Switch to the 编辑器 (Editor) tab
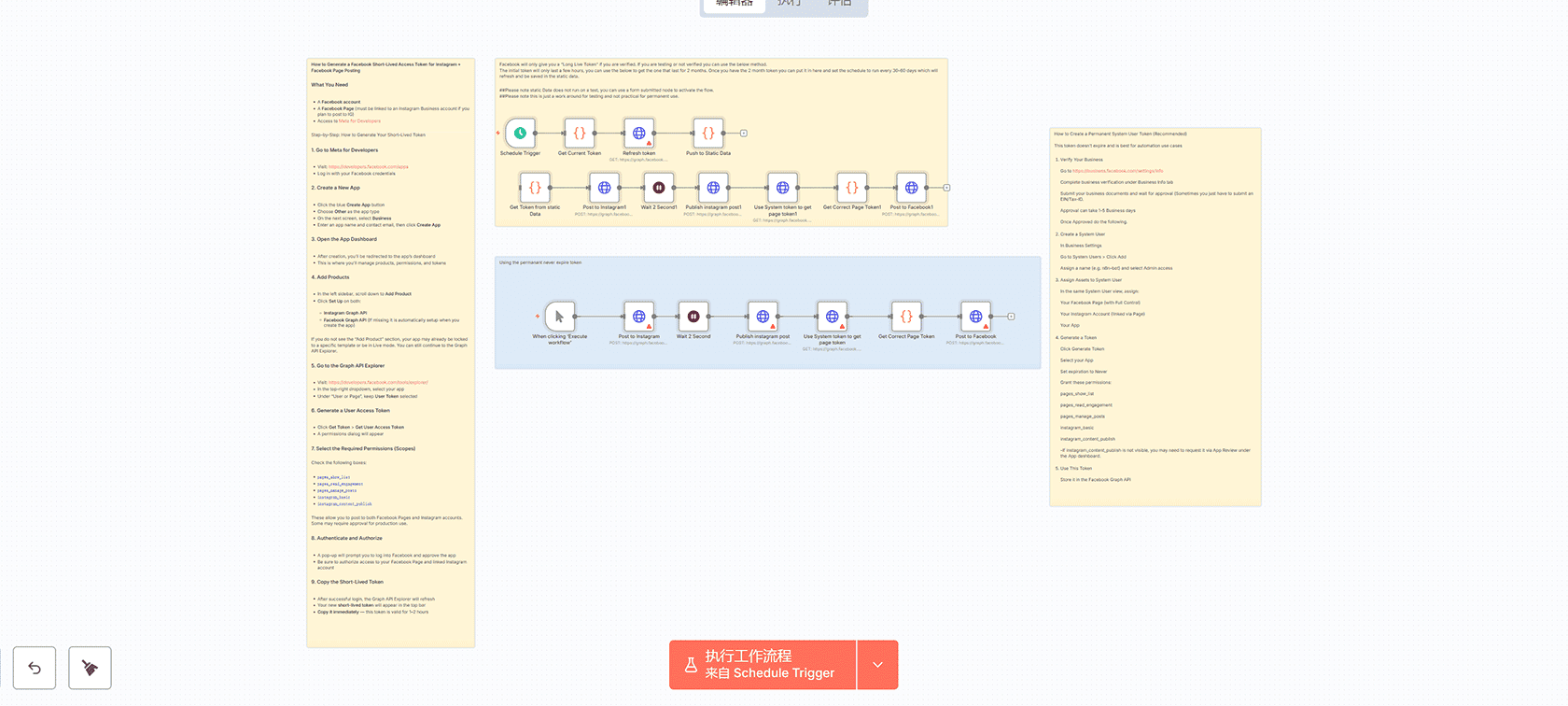 (734, 4)
